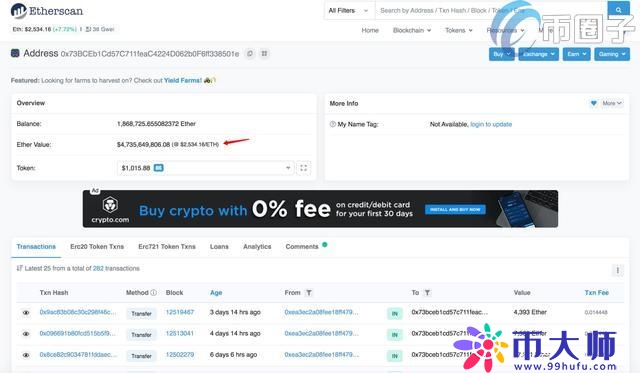Image resolution: width=640 pixels, height=373 pixels.
Task: Open the More dropdown in More Info
Action: (x=612, y=103)
